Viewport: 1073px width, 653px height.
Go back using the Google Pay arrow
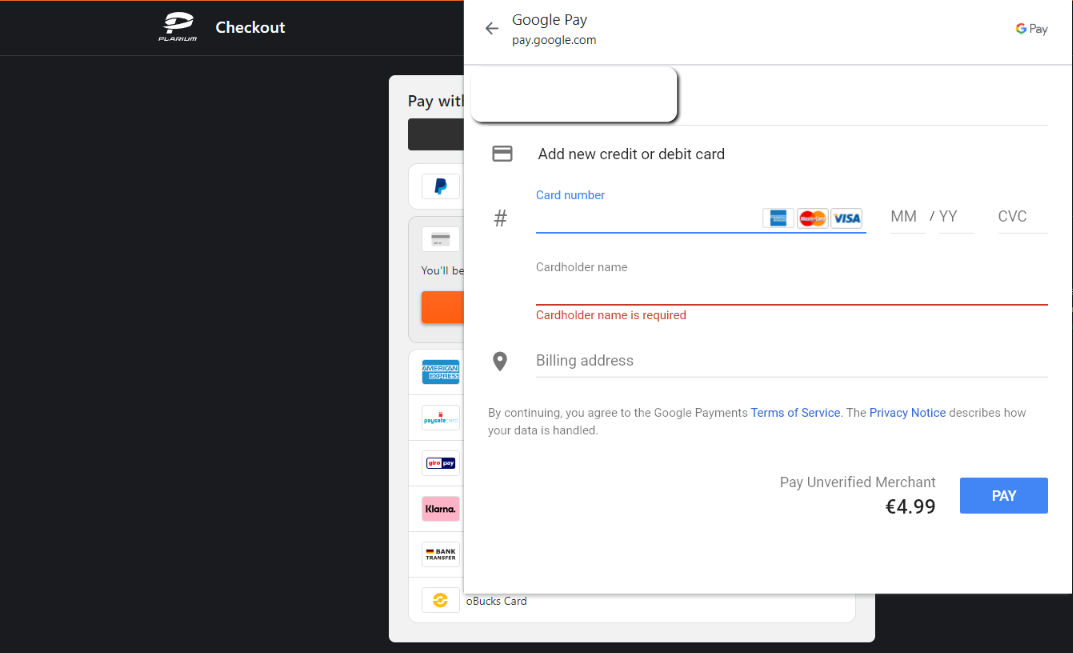[491, 29]
